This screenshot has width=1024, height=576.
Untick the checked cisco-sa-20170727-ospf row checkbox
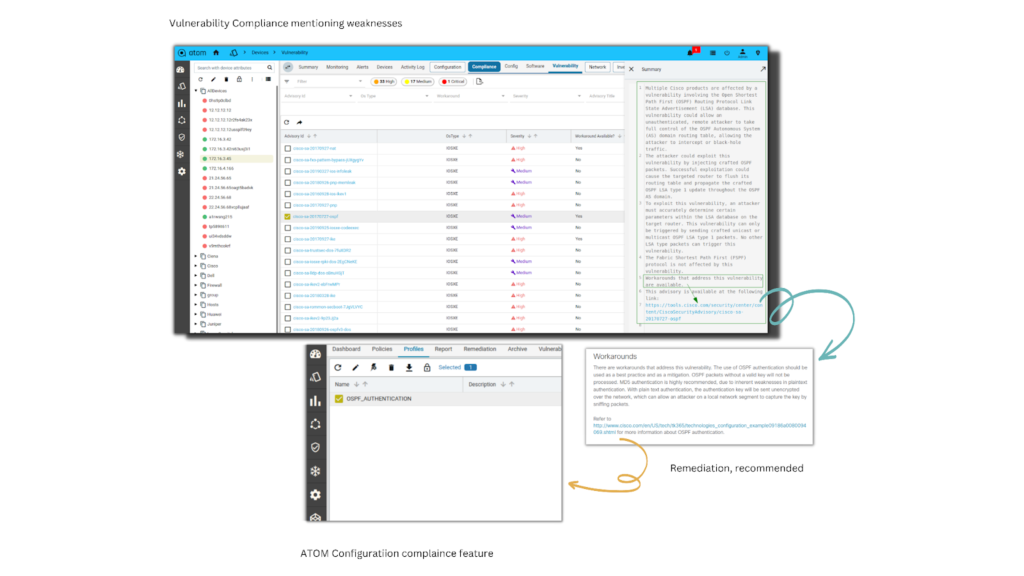pos(287,216)
